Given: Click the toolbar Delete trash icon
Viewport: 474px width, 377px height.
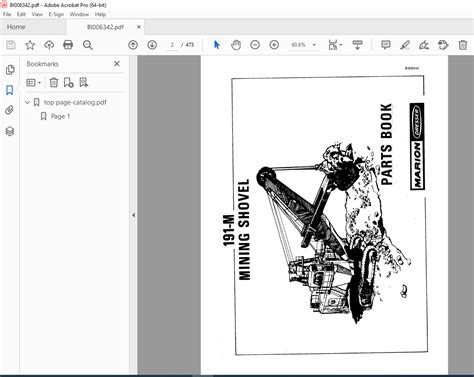Looking at the screenshot, I should pyautogui.click(x=463, y=45).
